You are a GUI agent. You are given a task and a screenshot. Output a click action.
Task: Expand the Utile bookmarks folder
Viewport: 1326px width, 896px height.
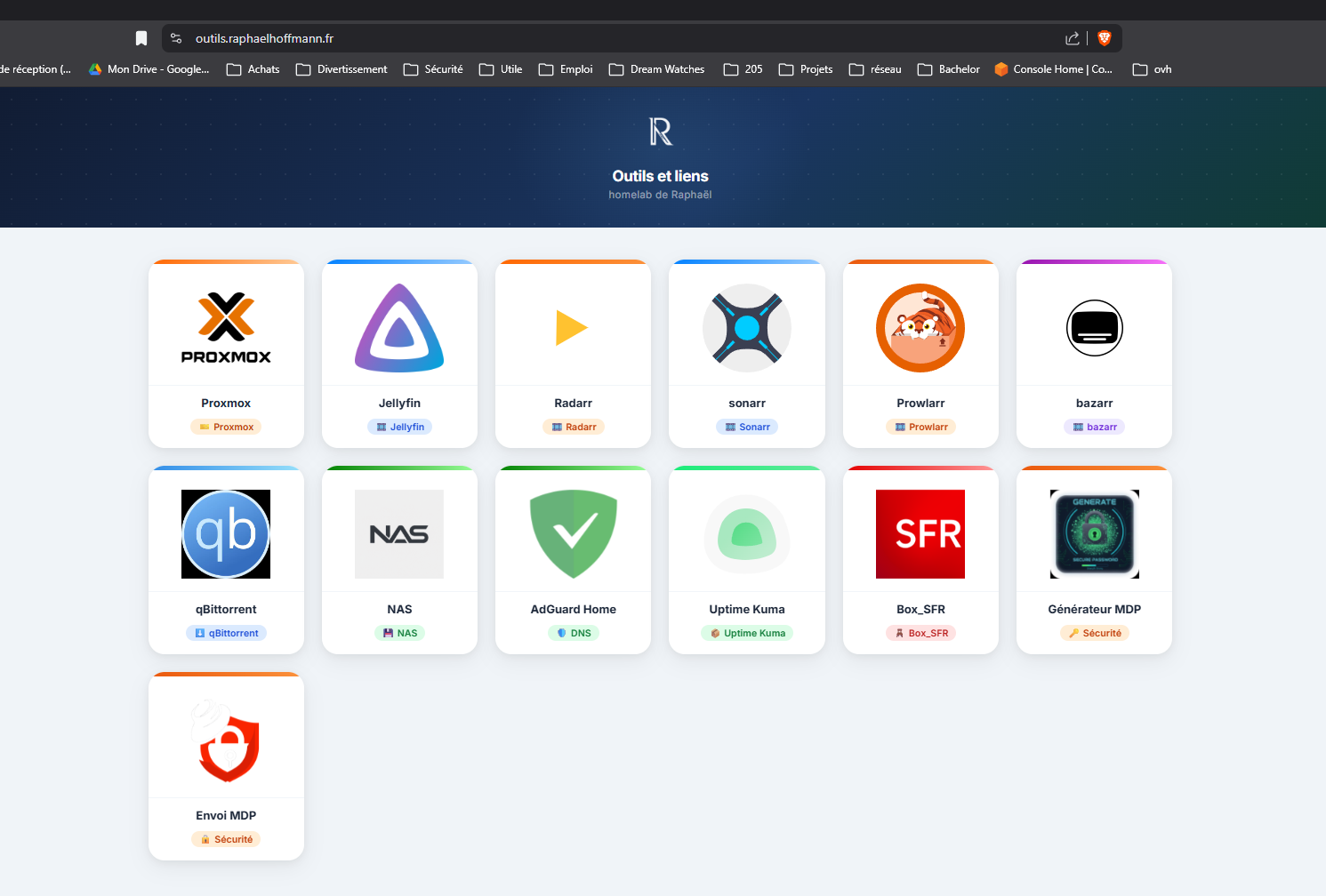pyautogui.click(x=501, y=69)
